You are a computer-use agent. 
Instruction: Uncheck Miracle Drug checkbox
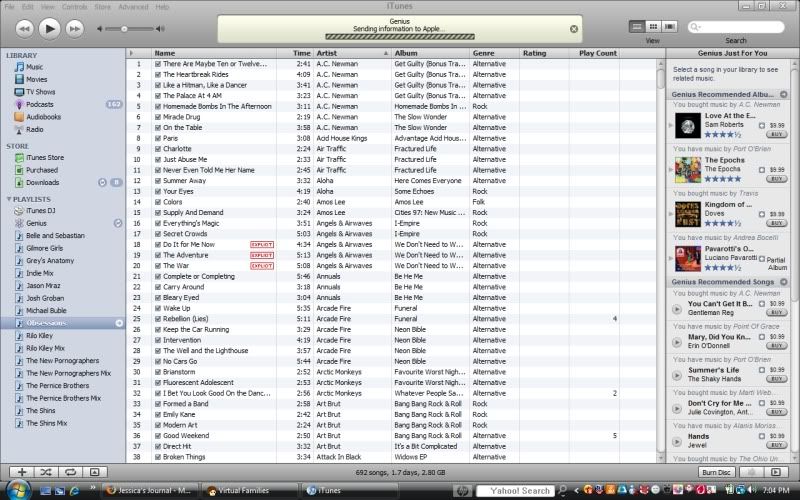click(x=158, y=117)
